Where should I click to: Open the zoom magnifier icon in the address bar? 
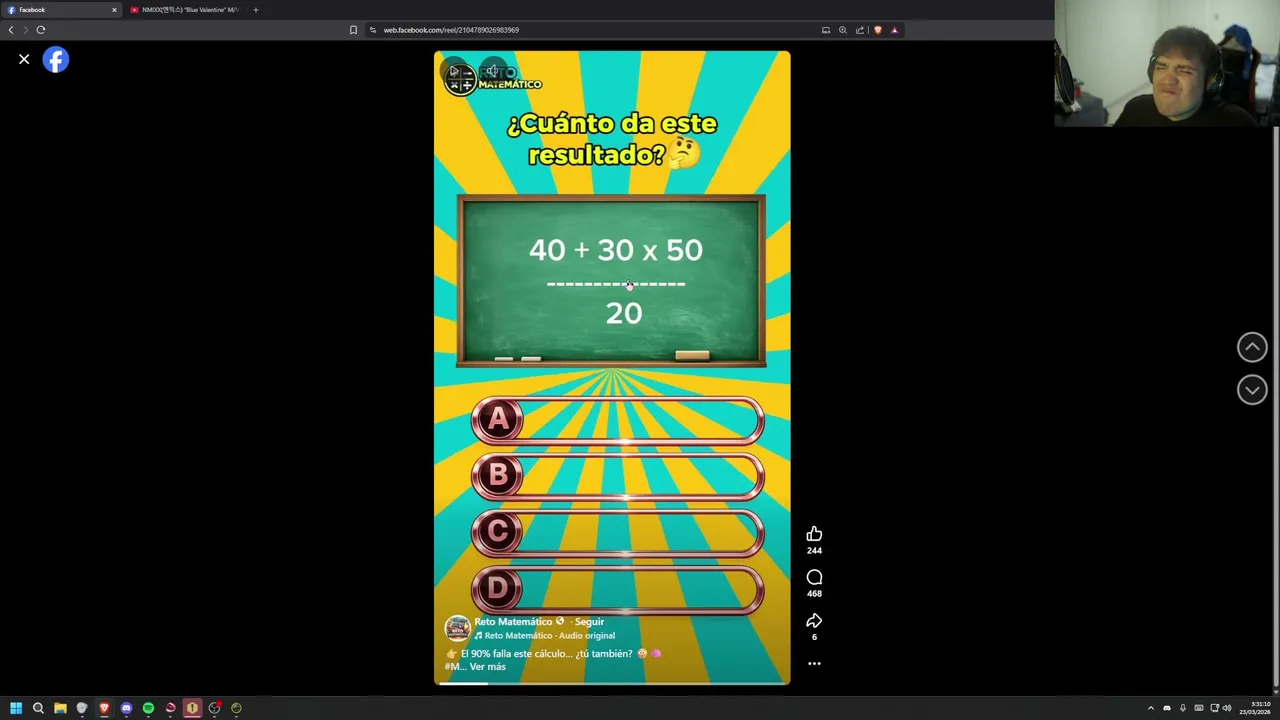(843, 30)
